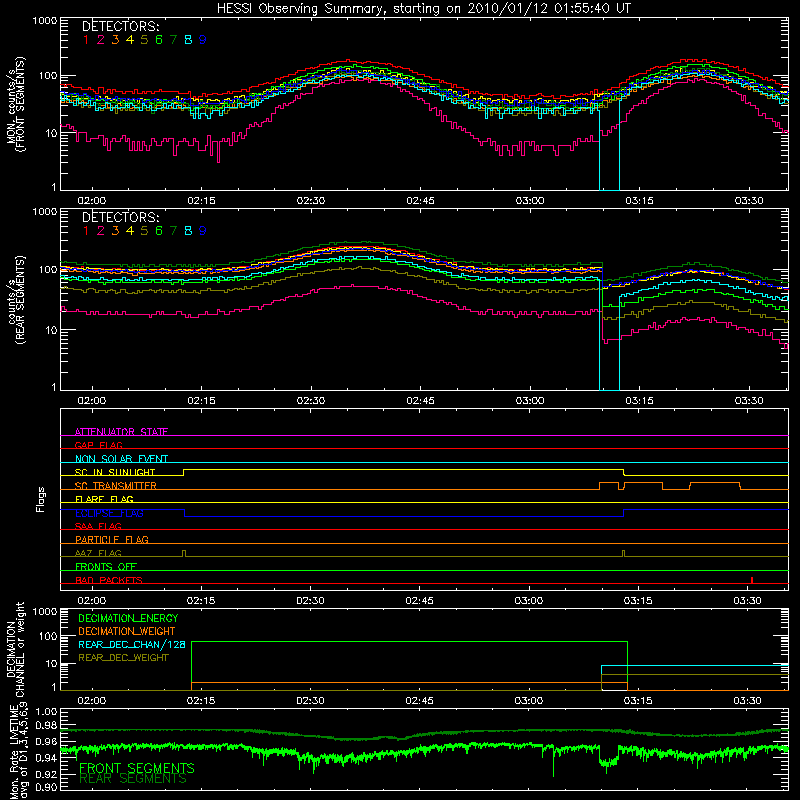Select pink detector 2 in front segments legend

(101, 40)
